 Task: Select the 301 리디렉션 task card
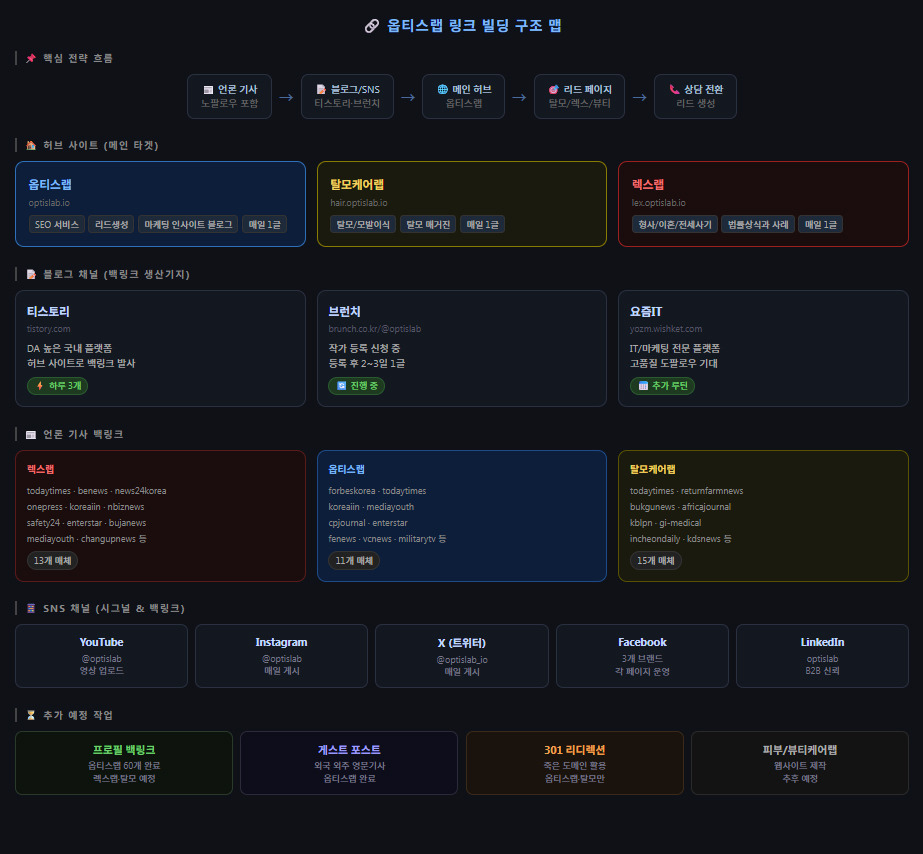tap(575, 763)
